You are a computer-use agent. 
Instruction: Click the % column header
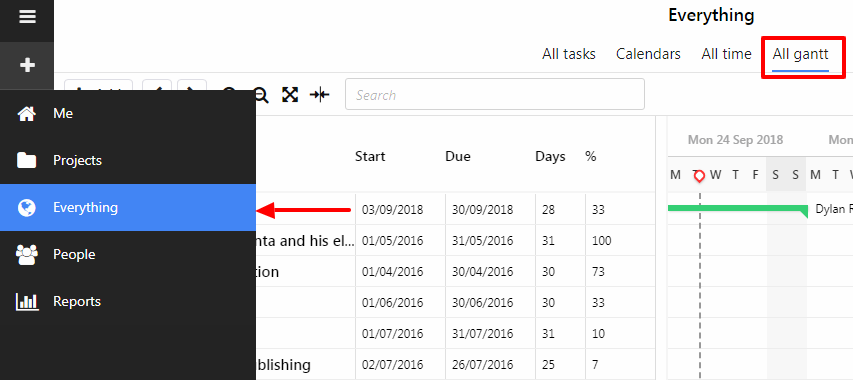click(x=591, y=157)
